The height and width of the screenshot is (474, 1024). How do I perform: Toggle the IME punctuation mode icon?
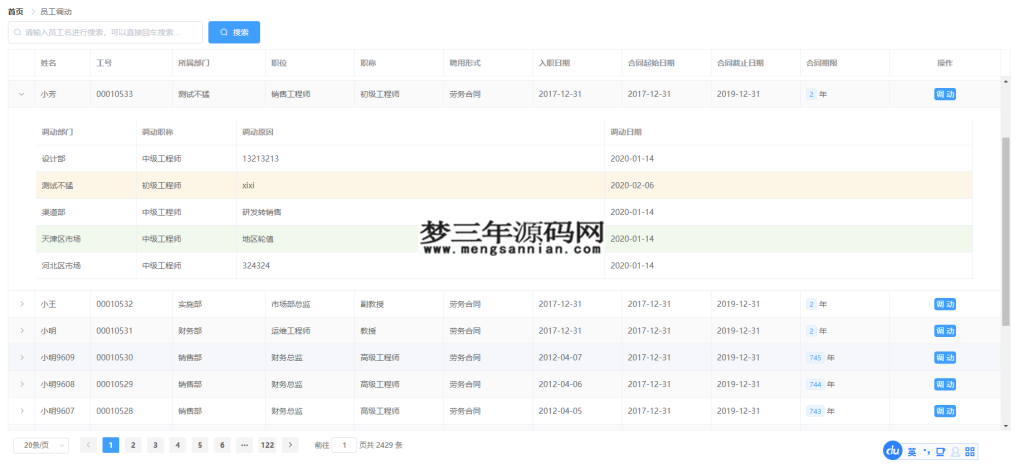[x=926, y=452]
